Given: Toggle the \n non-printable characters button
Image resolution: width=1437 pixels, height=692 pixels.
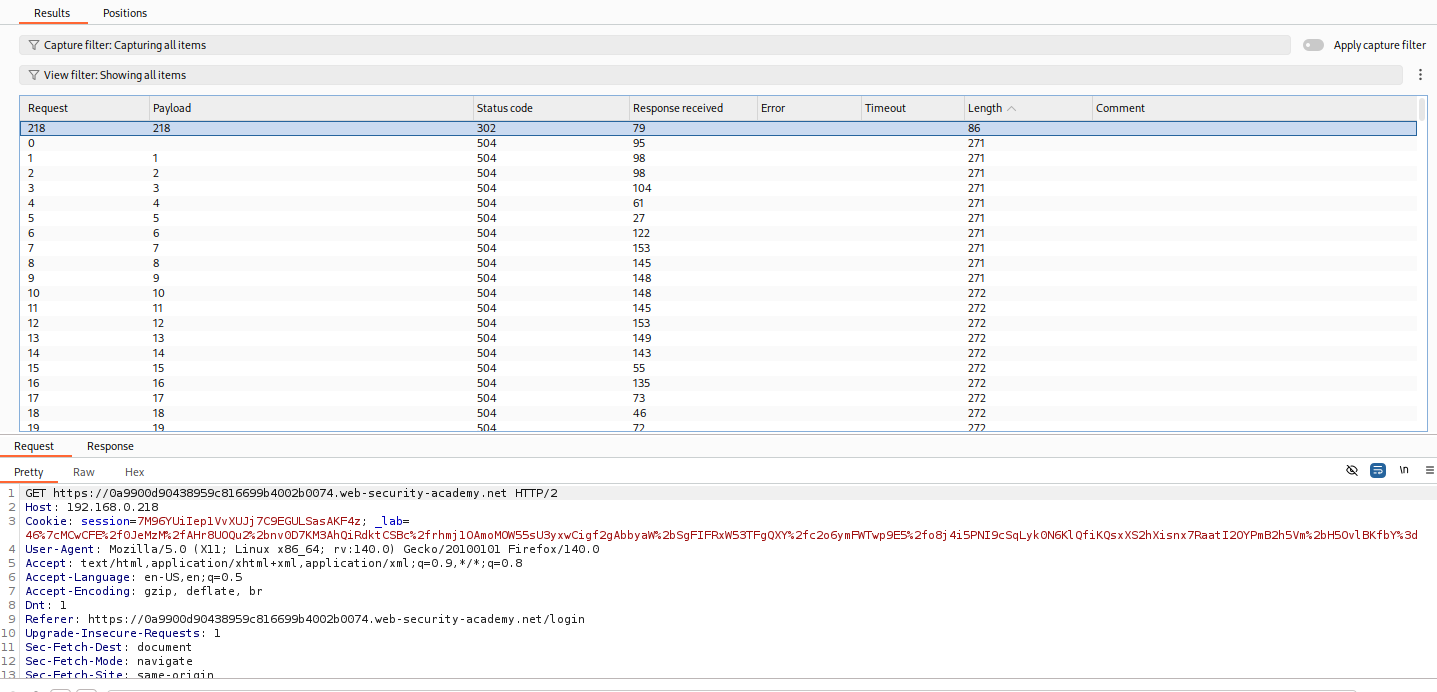Looking at the screenshot, I should (x=1404, y=470).
